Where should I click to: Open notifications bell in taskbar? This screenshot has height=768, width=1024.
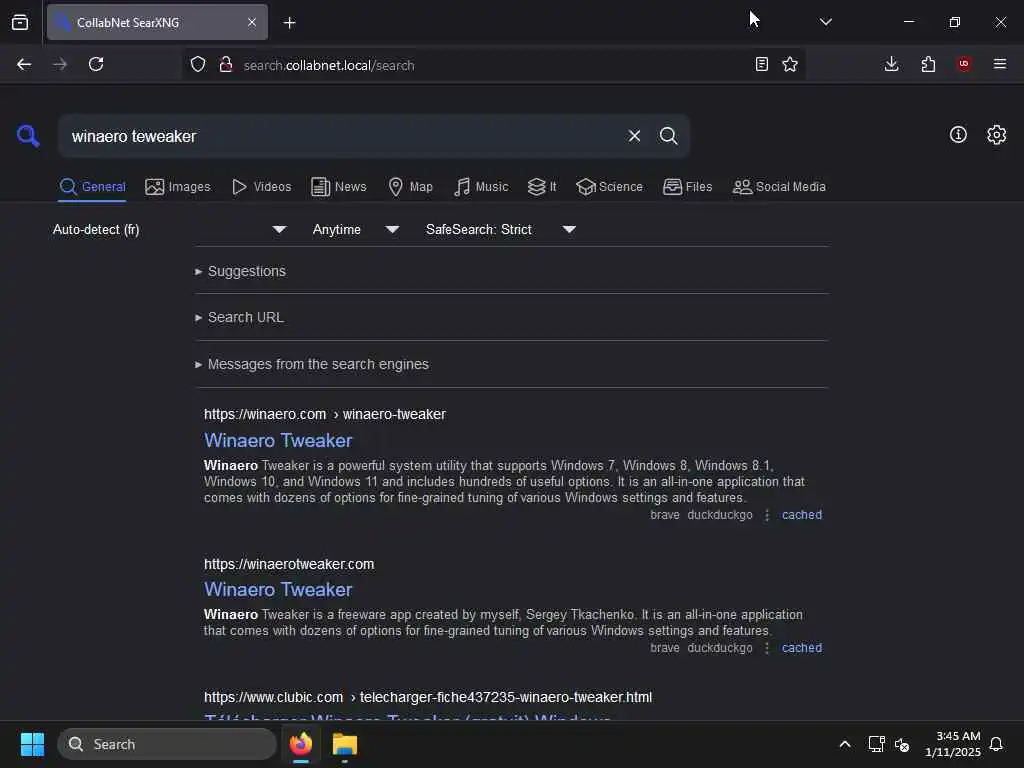coord(996,744)
